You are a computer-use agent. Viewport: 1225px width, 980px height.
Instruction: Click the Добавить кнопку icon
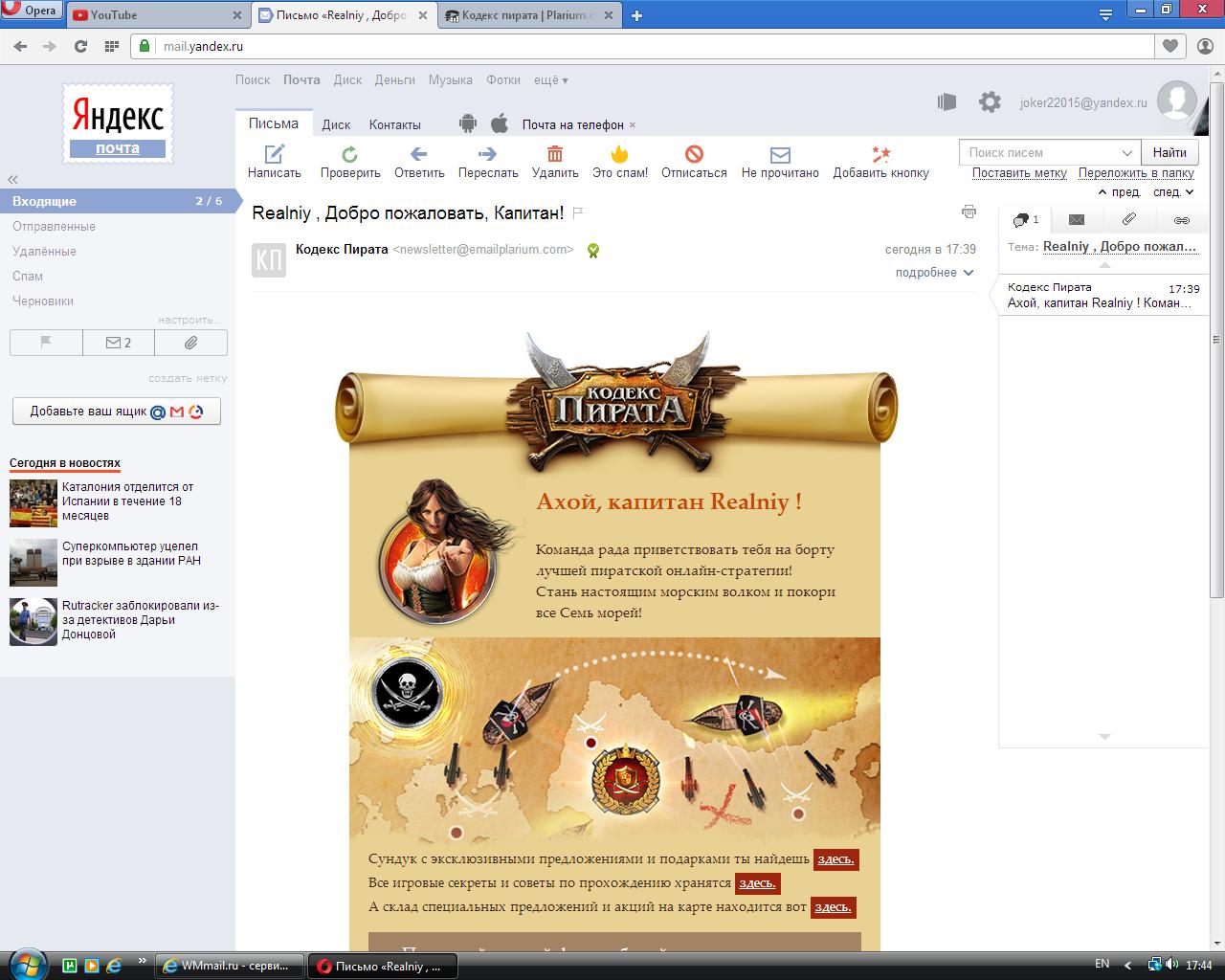coord(880,153)
